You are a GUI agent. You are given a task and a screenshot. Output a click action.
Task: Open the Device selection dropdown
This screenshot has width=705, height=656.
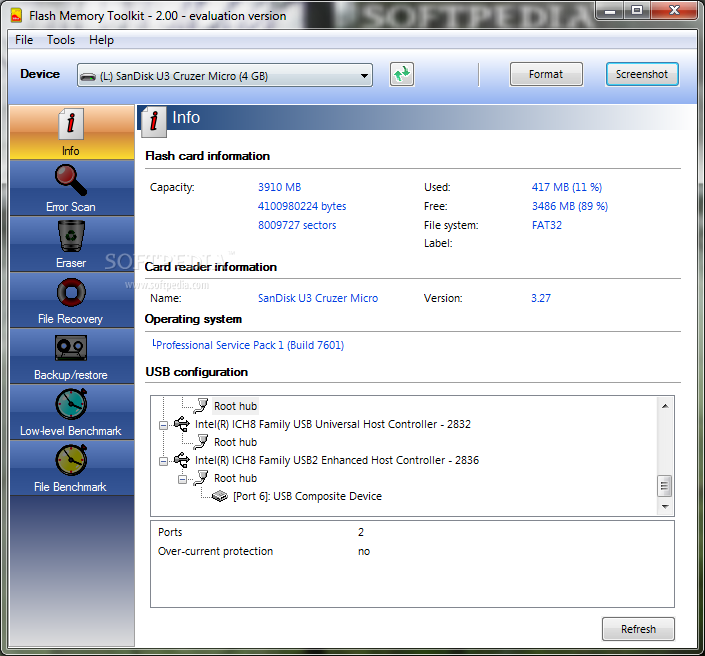(225, 75)
